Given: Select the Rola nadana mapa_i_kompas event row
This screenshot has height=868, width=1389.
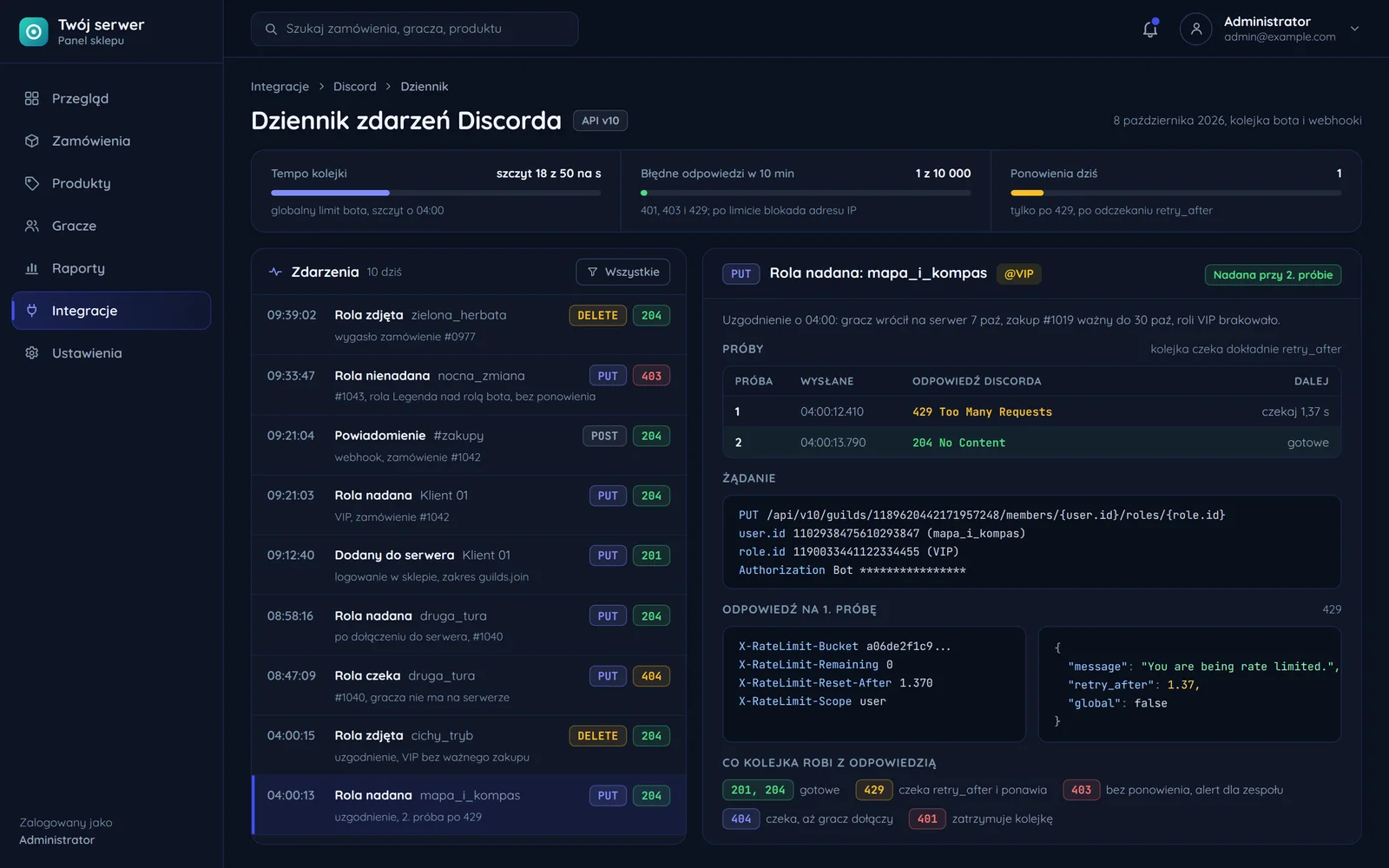Looking at the screenshot, I should pyautogui.click(x=469, y=806).
